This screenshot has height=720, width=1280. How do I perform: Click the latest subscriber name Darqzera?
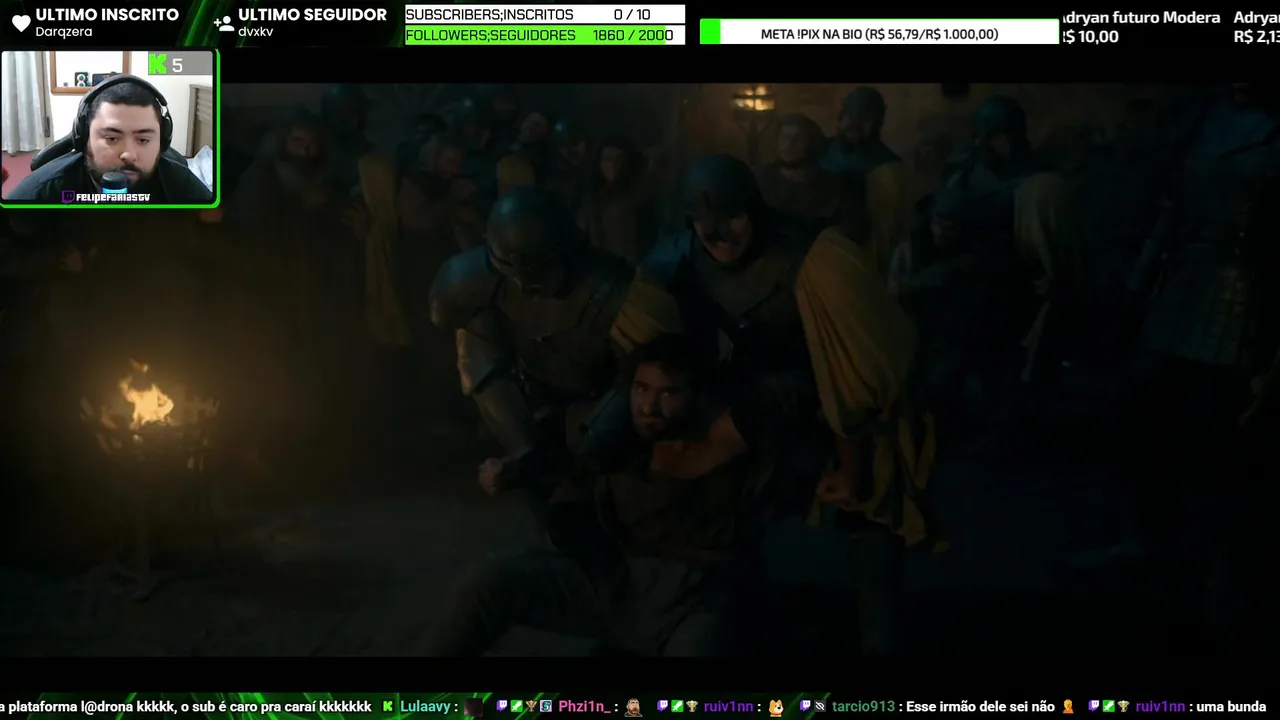64,32
